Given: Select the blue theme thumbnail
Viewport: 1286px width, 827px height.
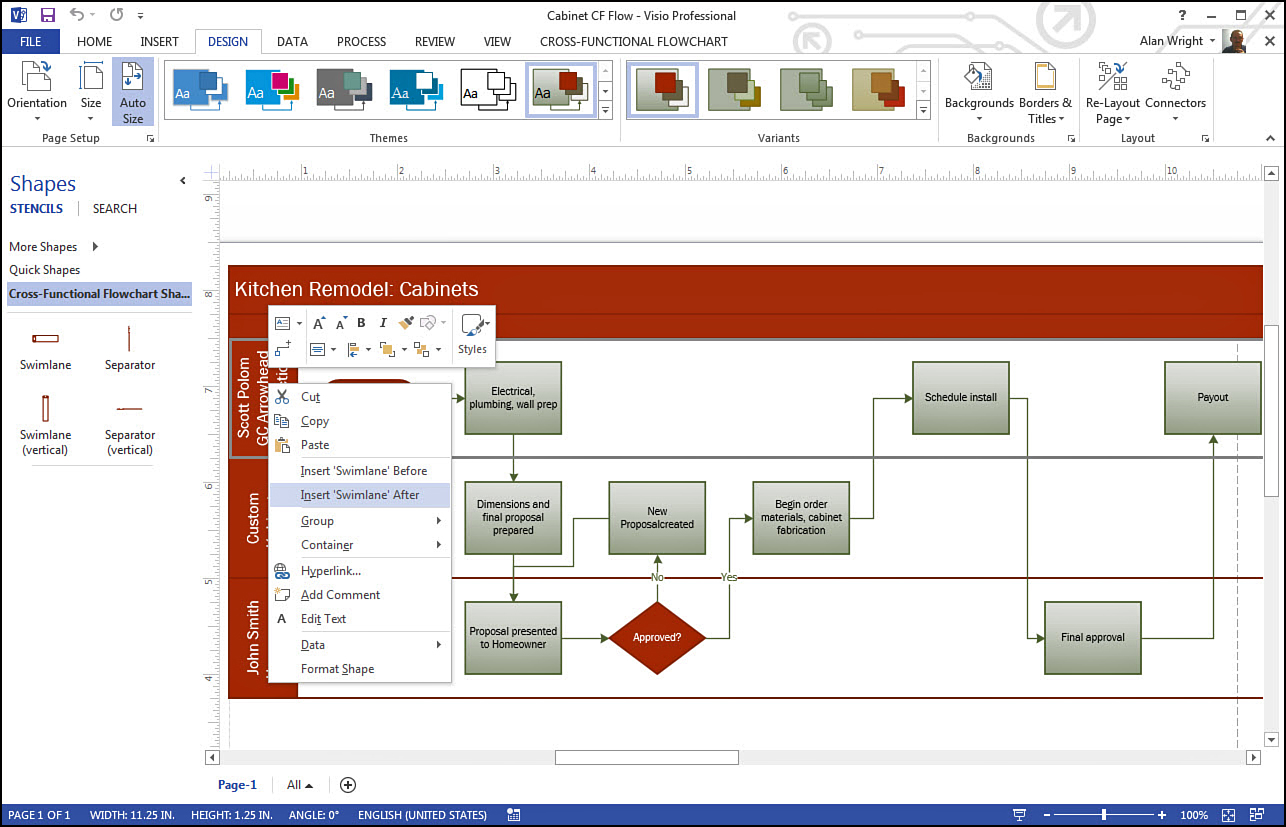Looking at the screenshot, I should coord(201,89).
